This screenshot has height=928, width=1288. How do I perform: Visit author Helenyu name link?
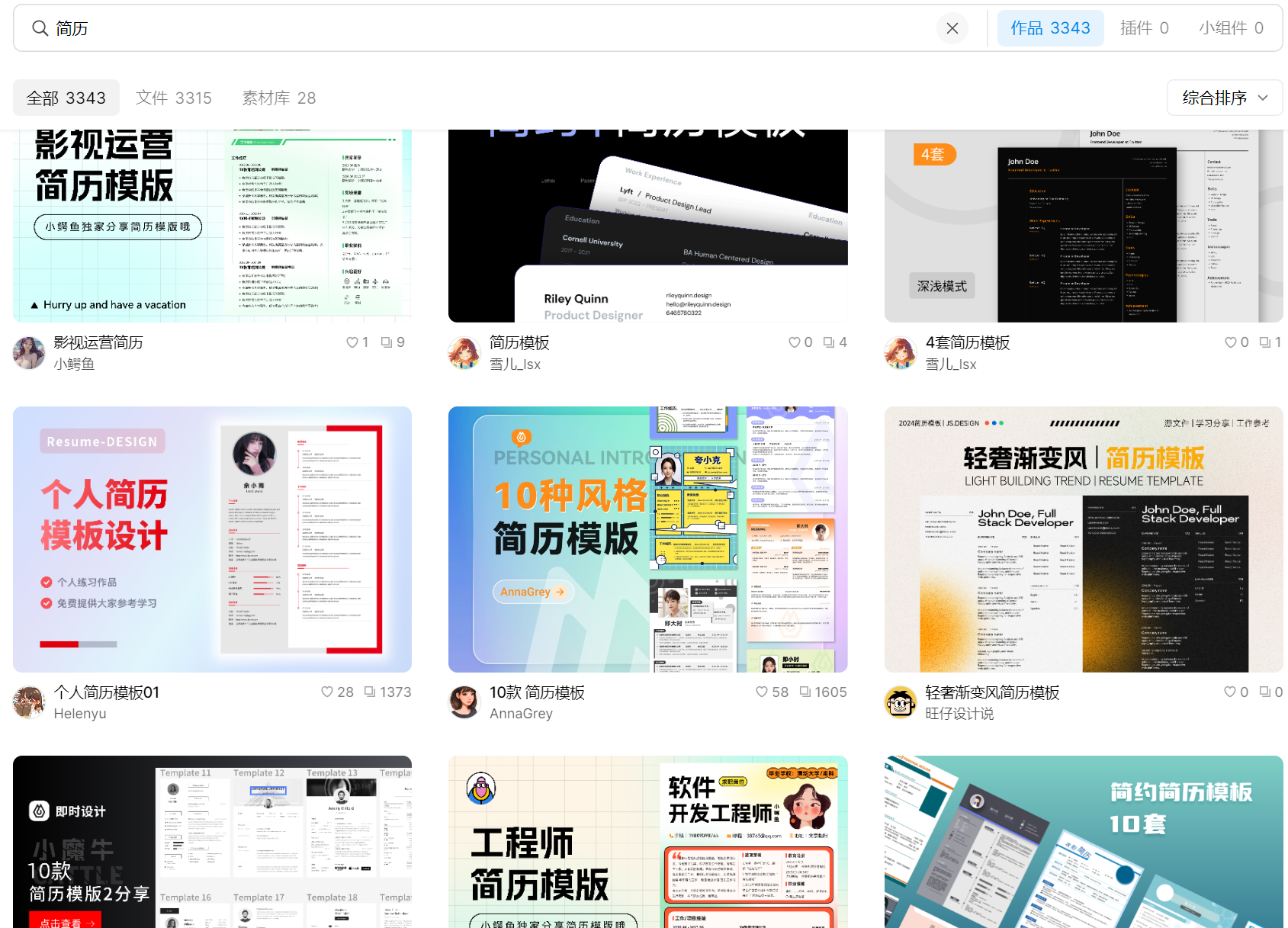tap(80, 714)
